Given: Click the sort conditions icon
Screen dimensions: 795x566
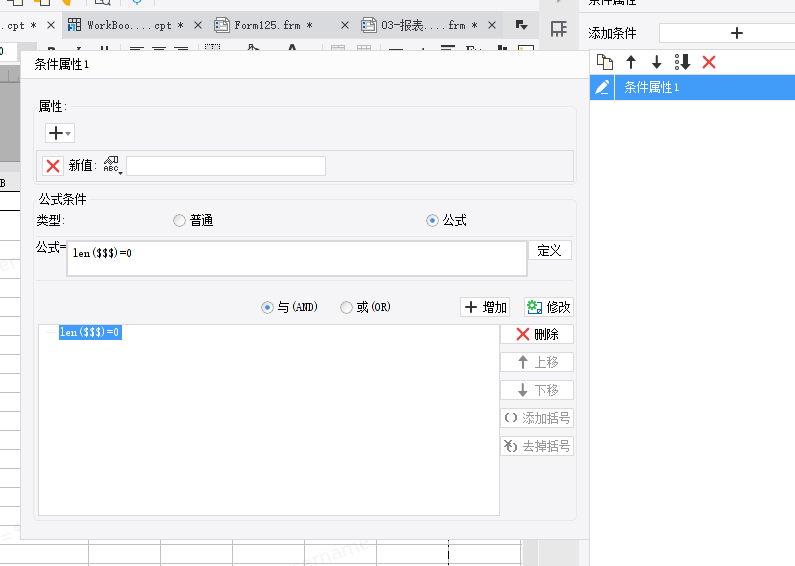Looking at the screenshot, I should coord(682,62).
